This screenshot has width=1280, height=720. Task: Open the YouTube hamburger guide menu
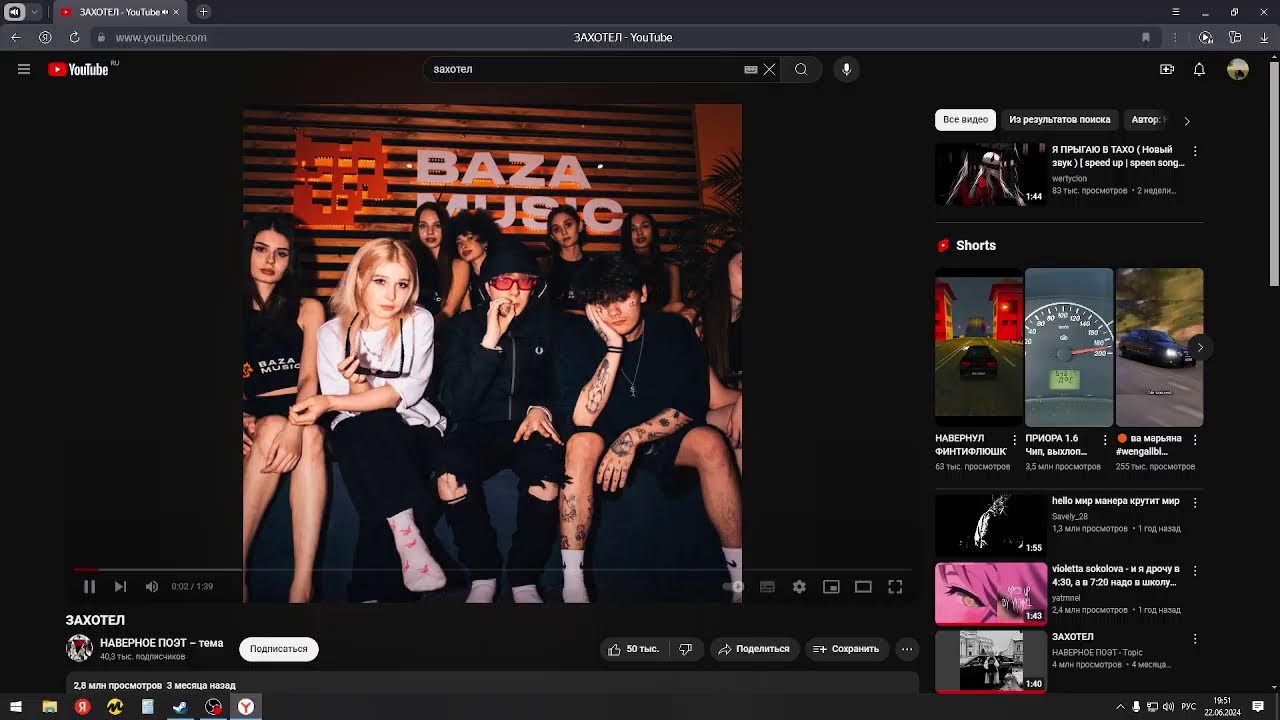[x=24, y=69]
